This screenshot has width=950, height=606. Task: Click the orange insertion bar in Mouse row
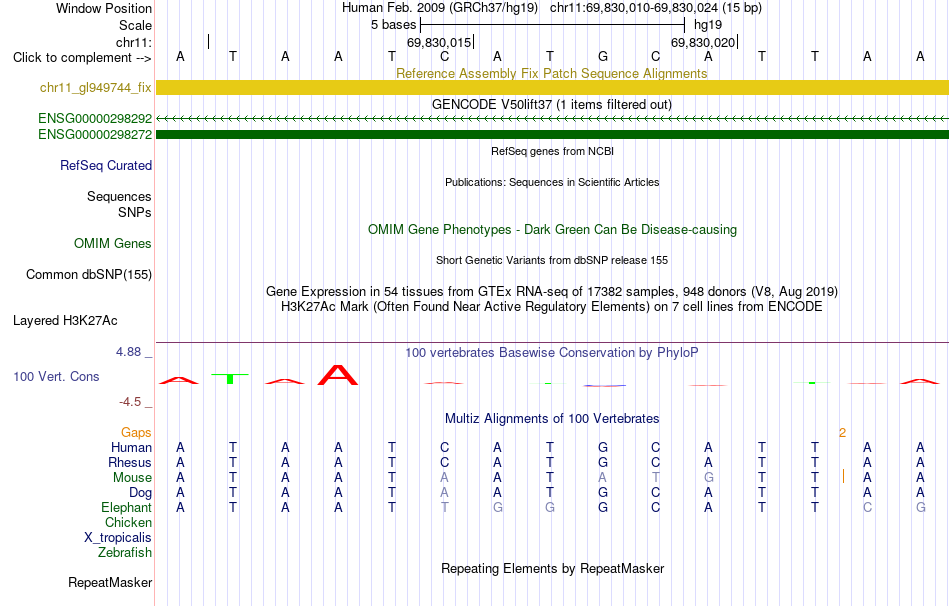pos(843,476)
